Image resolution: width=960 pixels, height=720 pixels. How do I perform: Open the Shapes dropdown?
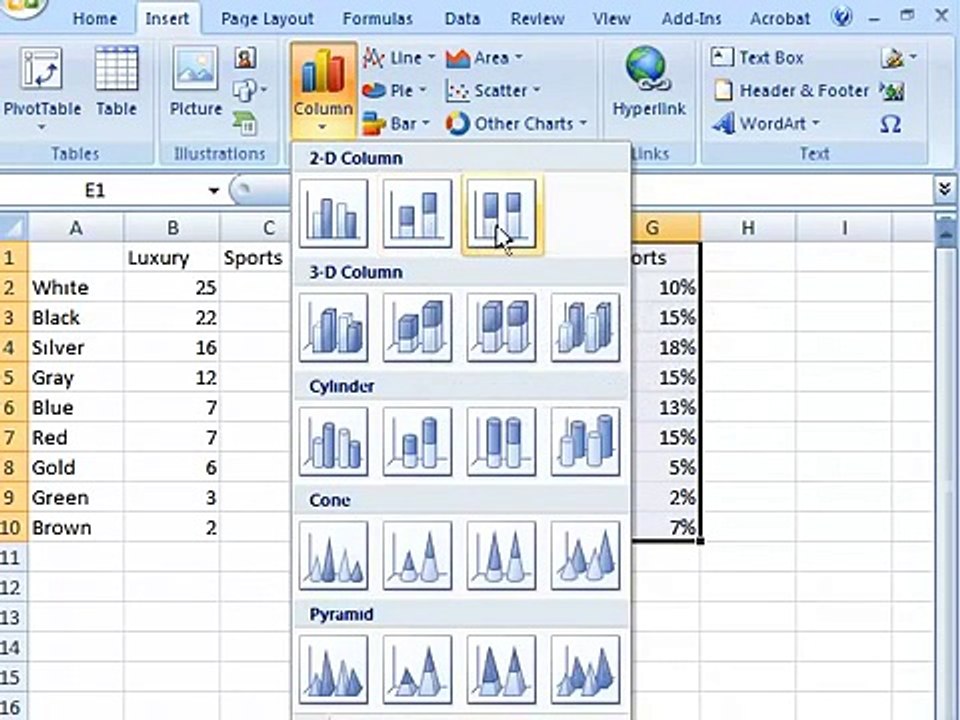pos(249,91)
